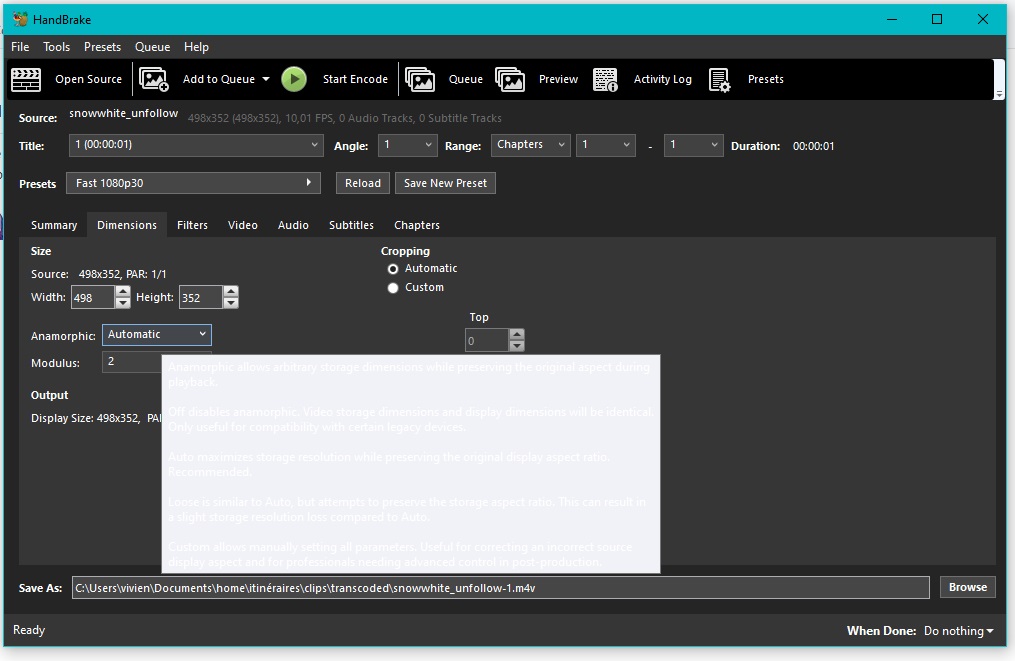The height and width of the screenshot is (661, 1015).
Task: Switch to the Filters tab
Action: 192,225
